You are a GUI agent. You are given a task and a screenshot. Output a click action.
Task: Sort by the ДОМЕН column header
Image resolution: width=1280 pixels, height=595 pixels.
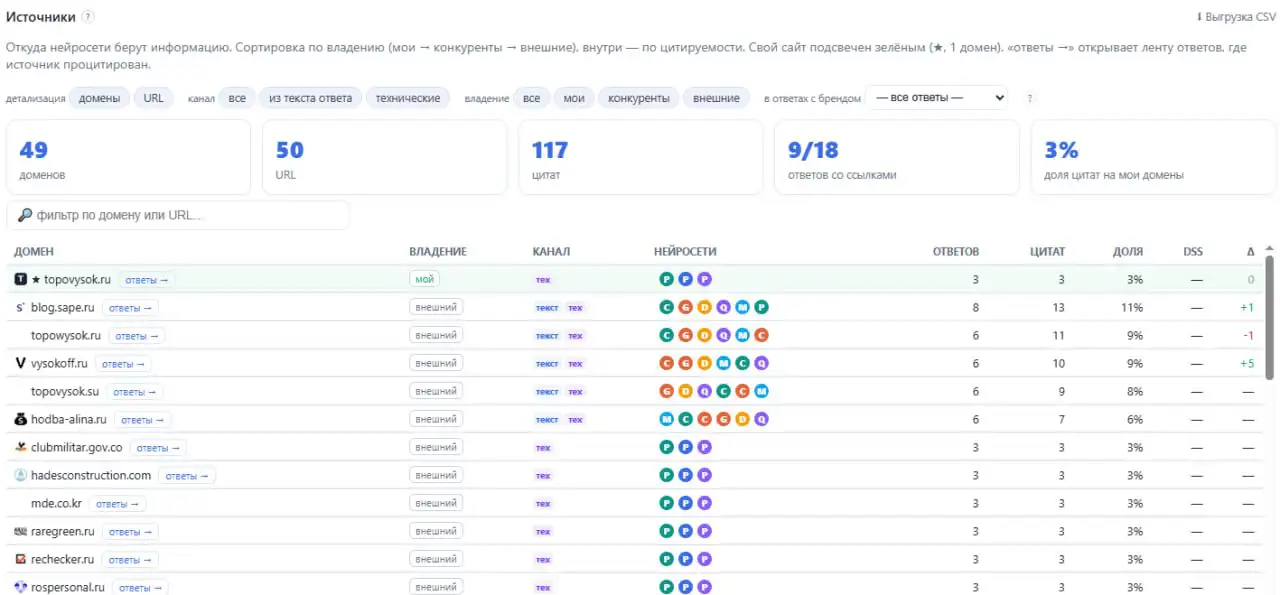(x=34, y=252)
